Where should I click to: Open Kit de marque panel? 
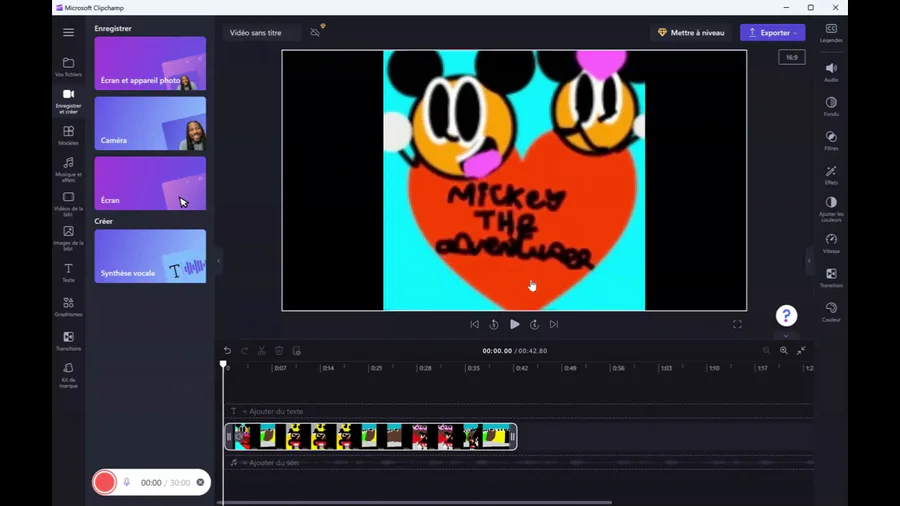point(68,375)
